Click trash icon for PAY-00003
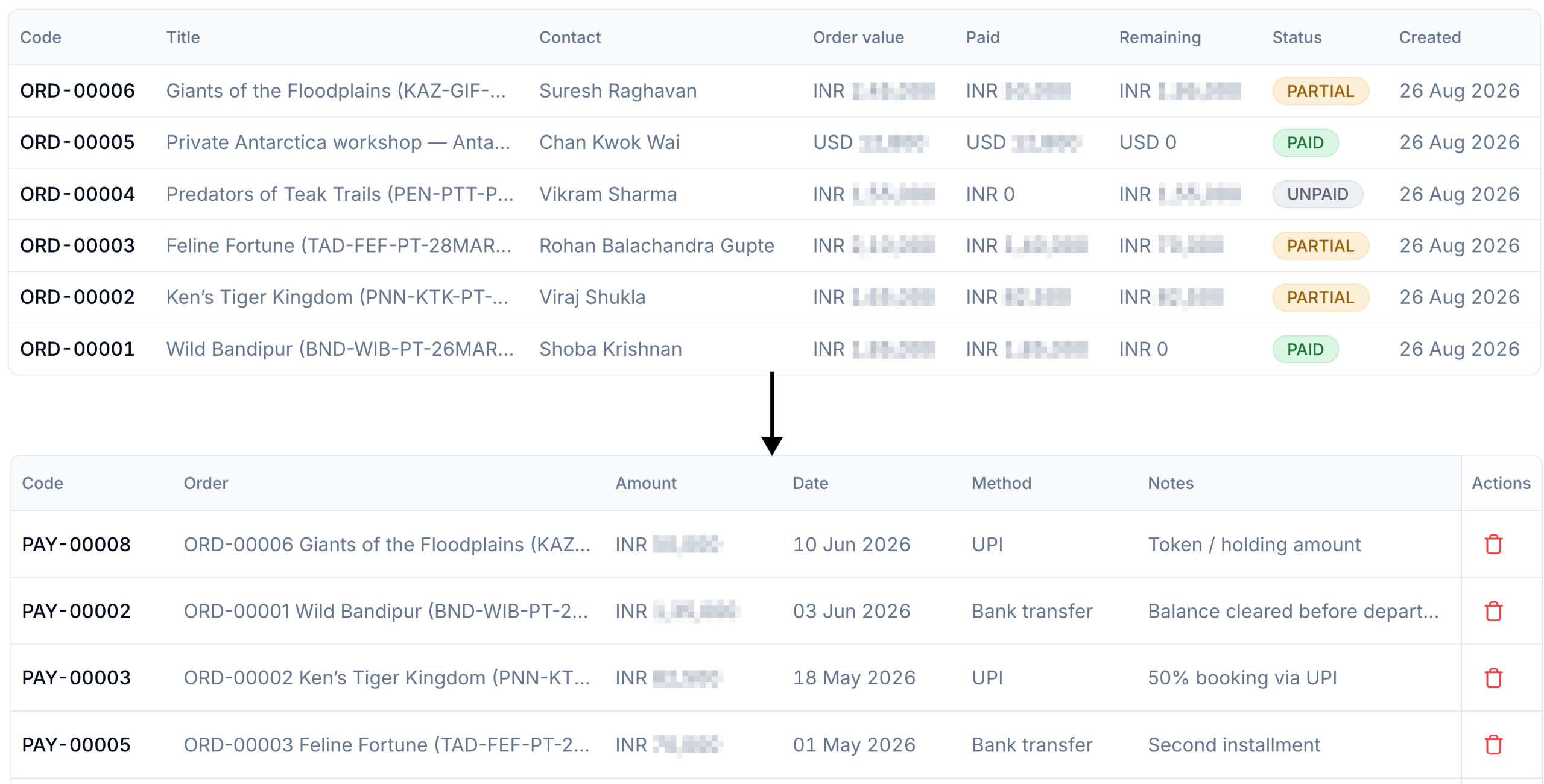Viewport: 1544px width, 784px height. pos(1493,678)
